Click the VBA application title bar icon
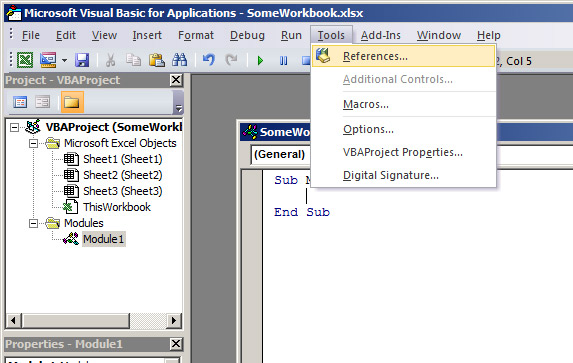 pos(14,13)
